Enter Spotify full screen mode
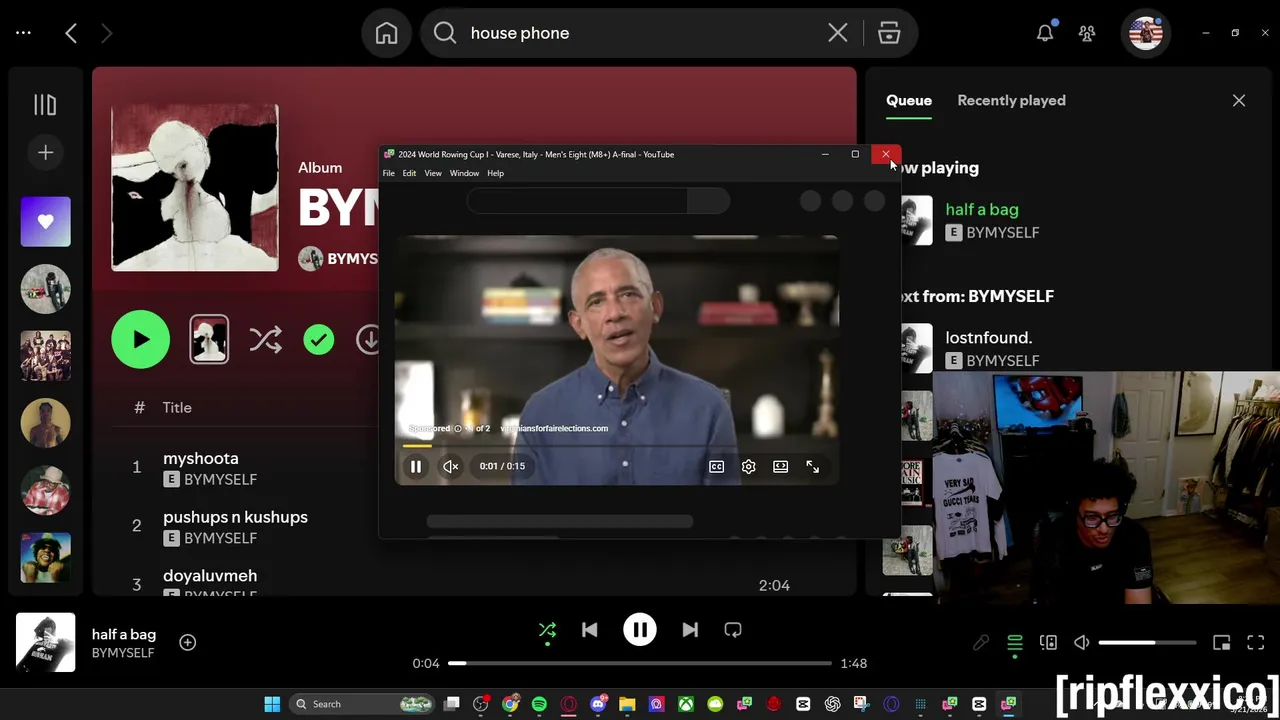1280x720 pixels. point(1256,643)
